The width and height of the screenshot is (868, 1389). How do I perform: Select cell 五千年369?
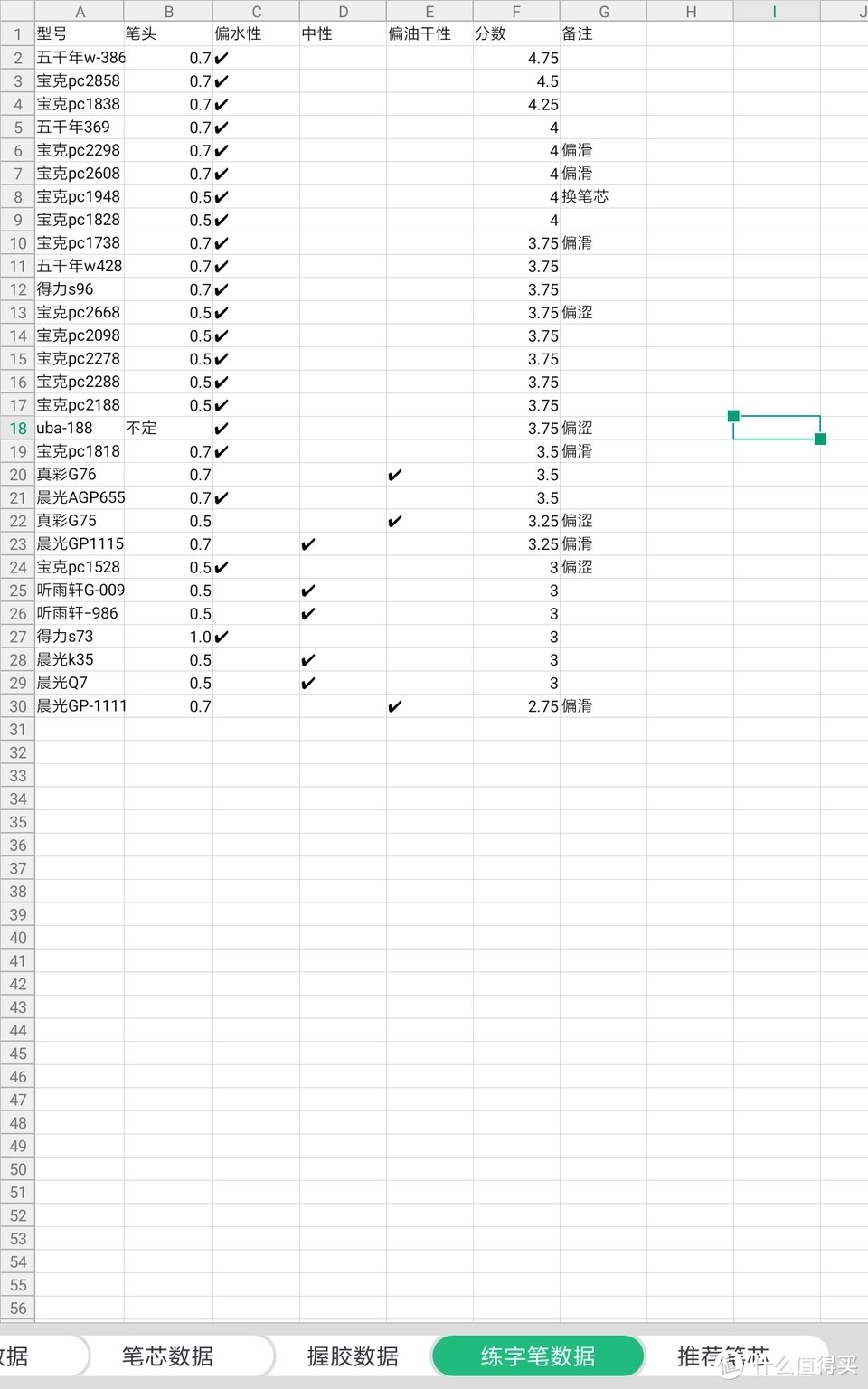click(x=80, y=128)
